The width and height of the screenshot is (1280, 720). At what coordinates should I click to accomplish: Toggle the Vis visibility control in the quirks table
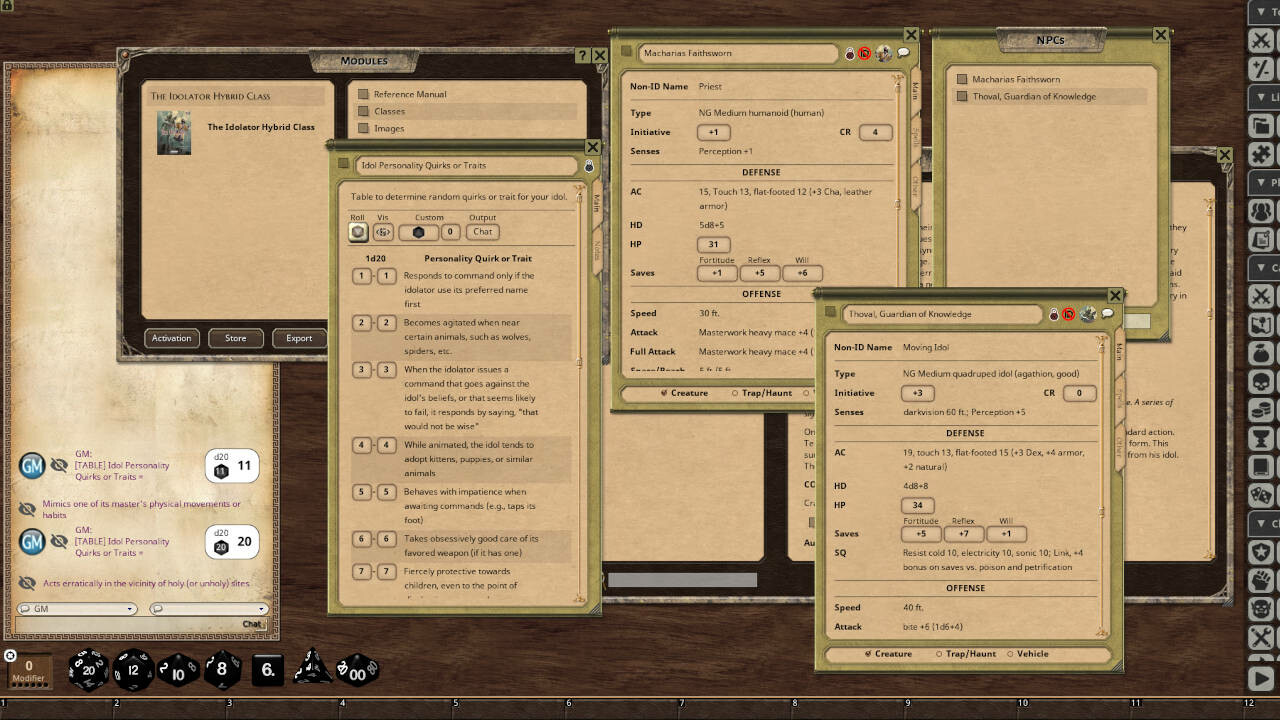tap(382, 231)
